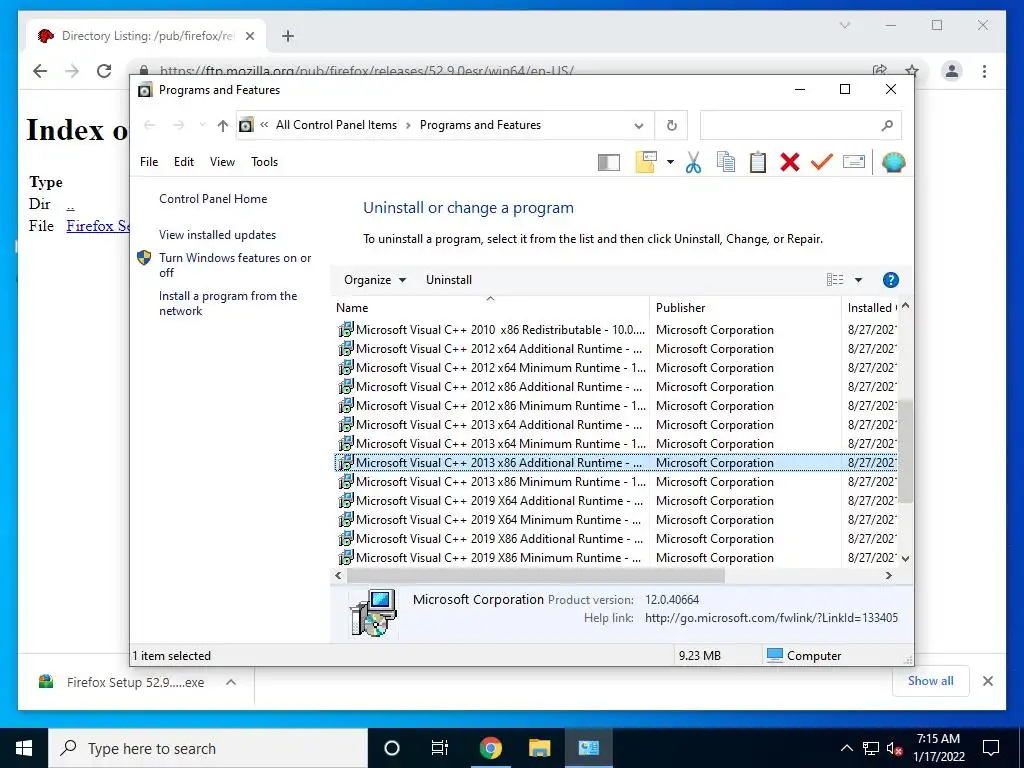
Task: Select Visual C++ 2019 X64 Additional Runtime
Action: 616,501
